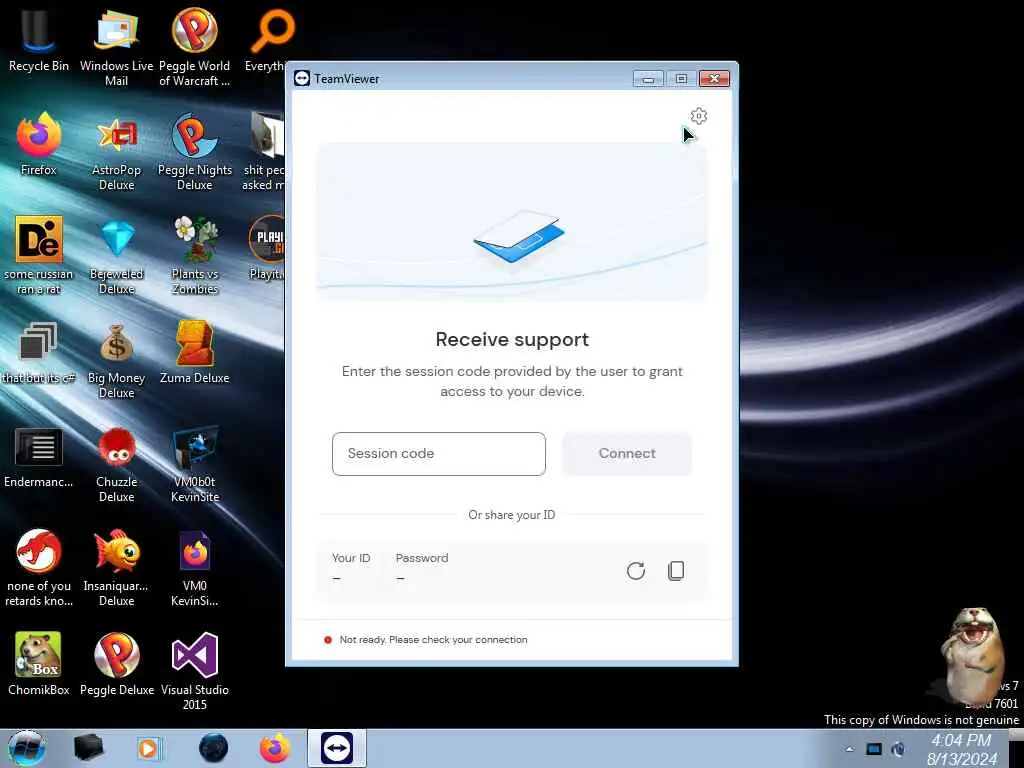Select Bejeweled Deluxe desktop icon
This screenshot has height=768, width=1024.
[116, 256]
